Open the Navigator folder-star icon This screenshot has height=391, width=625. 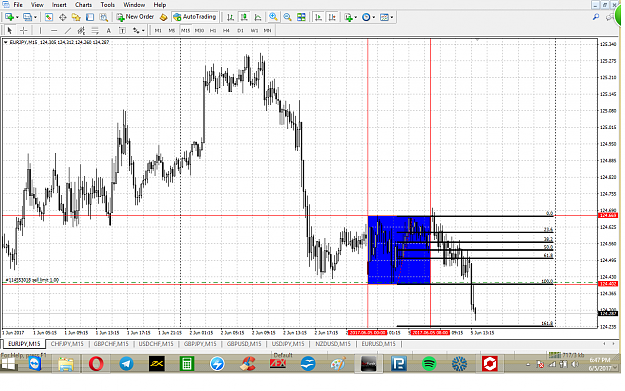tap(76, 17)
